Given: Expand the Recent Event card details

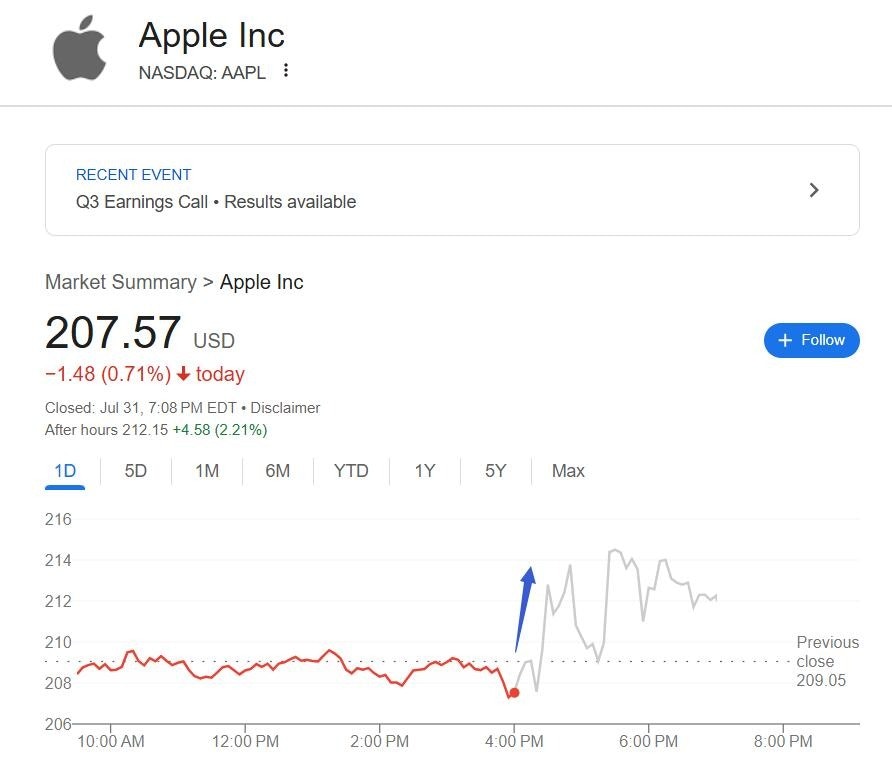Looking at the screenshot, I should click(x=450, y=189).
